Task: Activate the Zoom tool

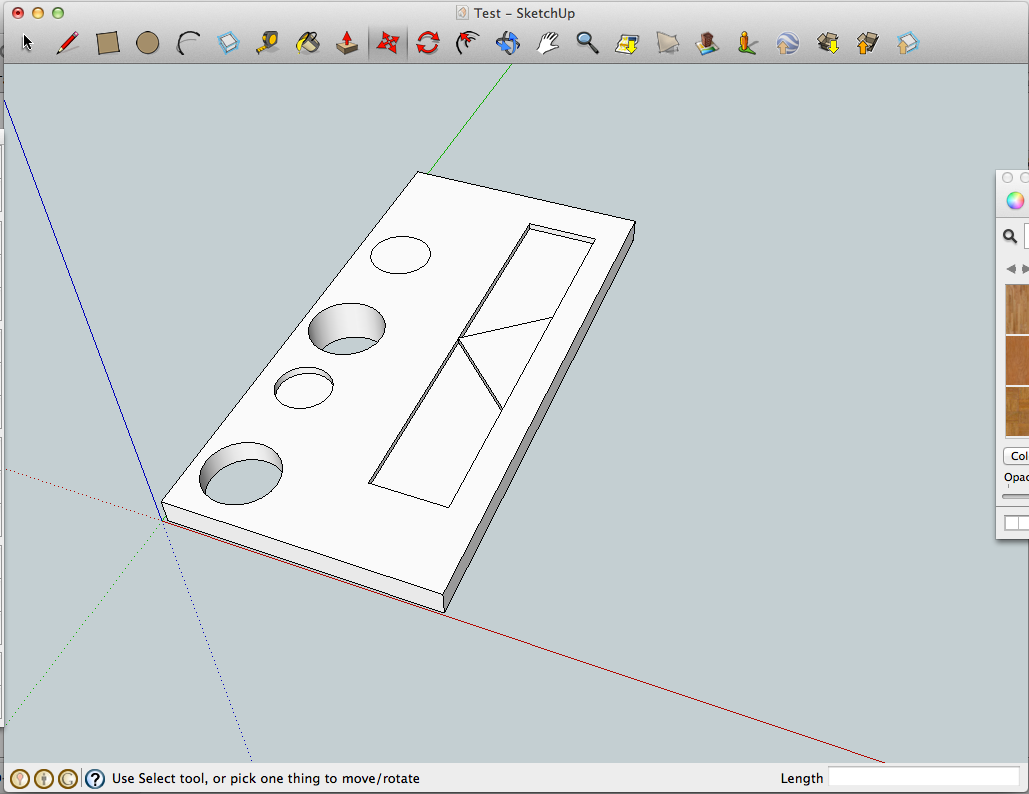Action: coord(588,42)
